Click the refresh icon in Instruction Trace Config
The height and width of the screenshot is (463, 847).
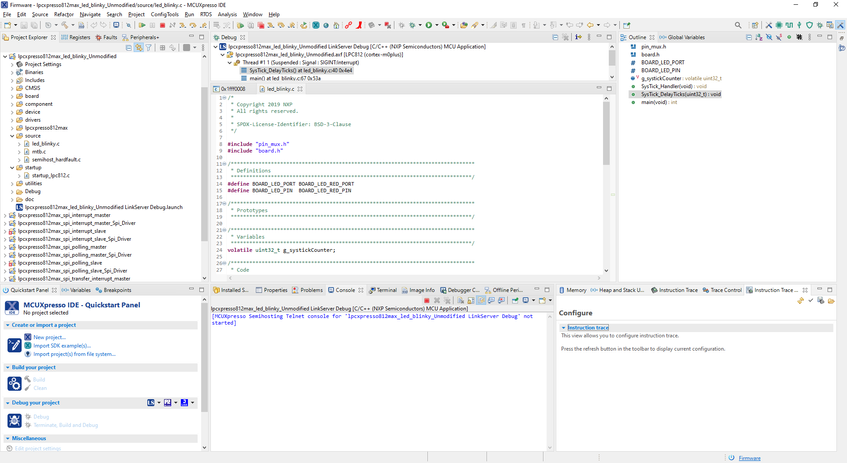coord(801,300)
